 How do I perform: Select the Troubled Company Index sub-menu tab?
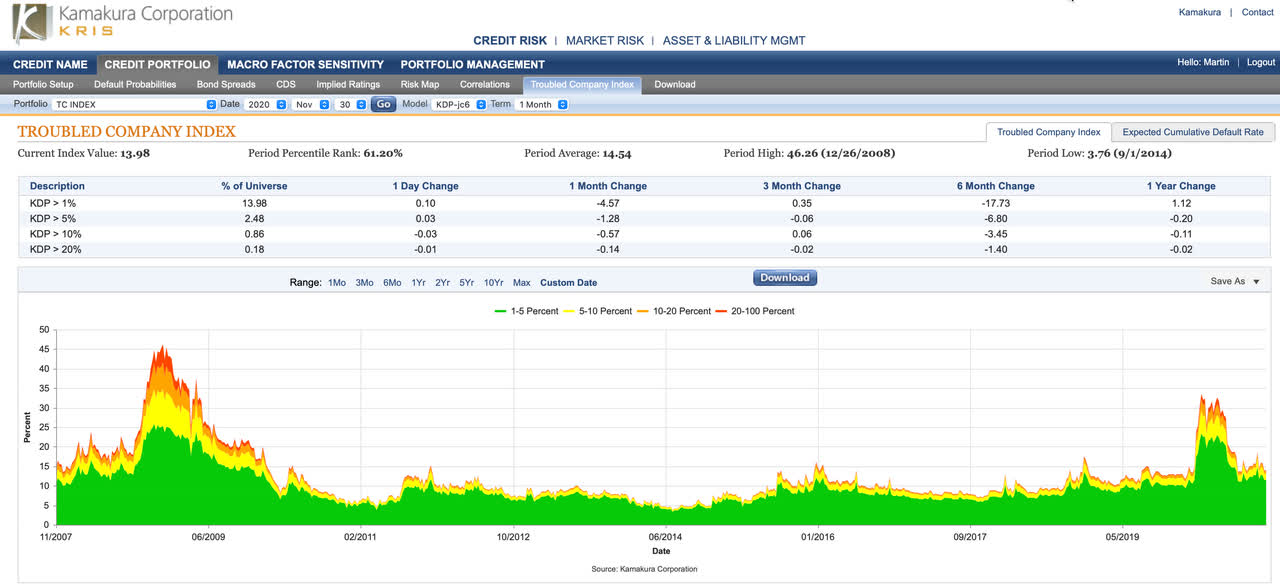582,85
